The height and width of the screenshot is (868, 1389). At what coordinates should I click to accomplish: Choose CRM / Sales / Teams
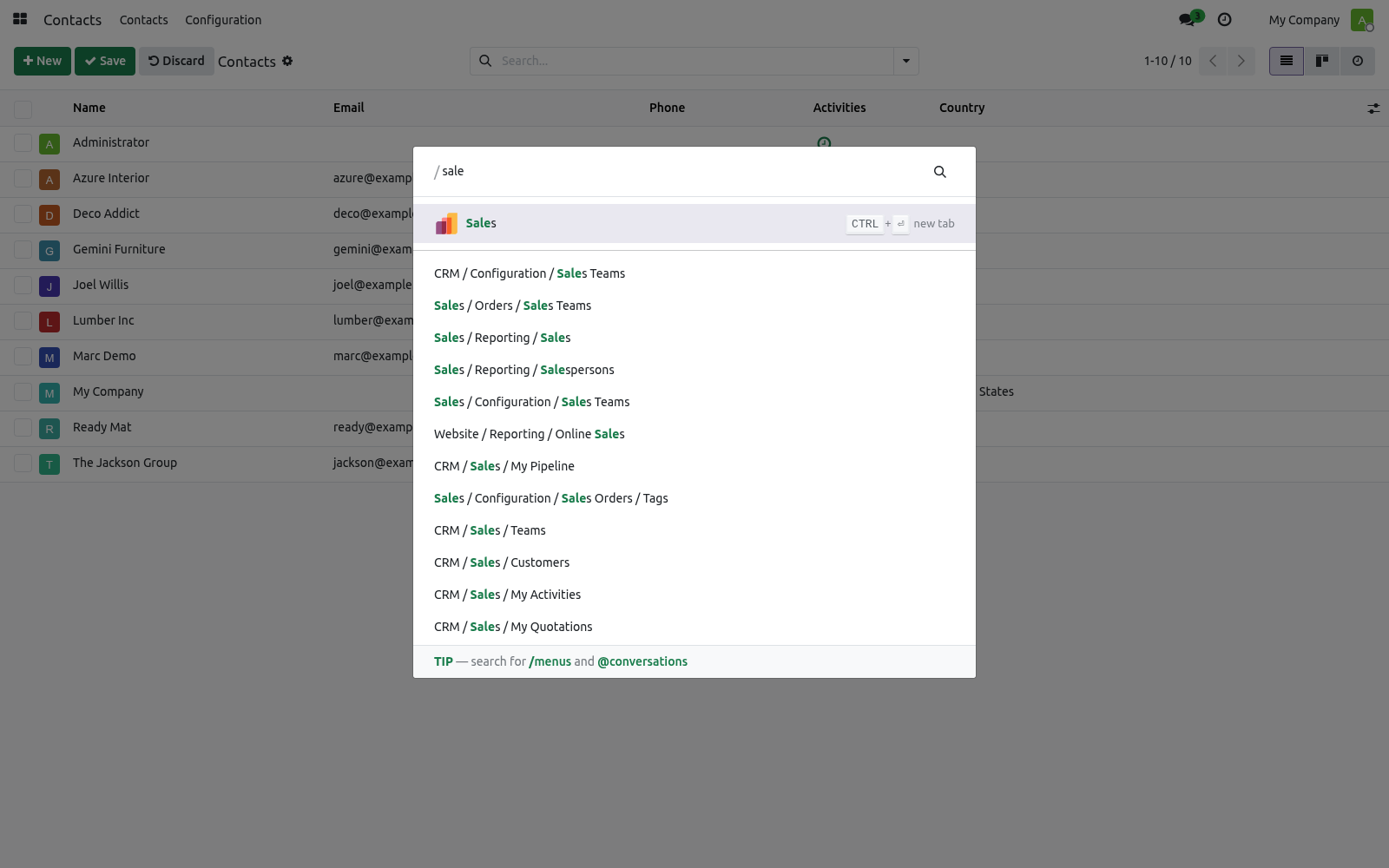694,530
